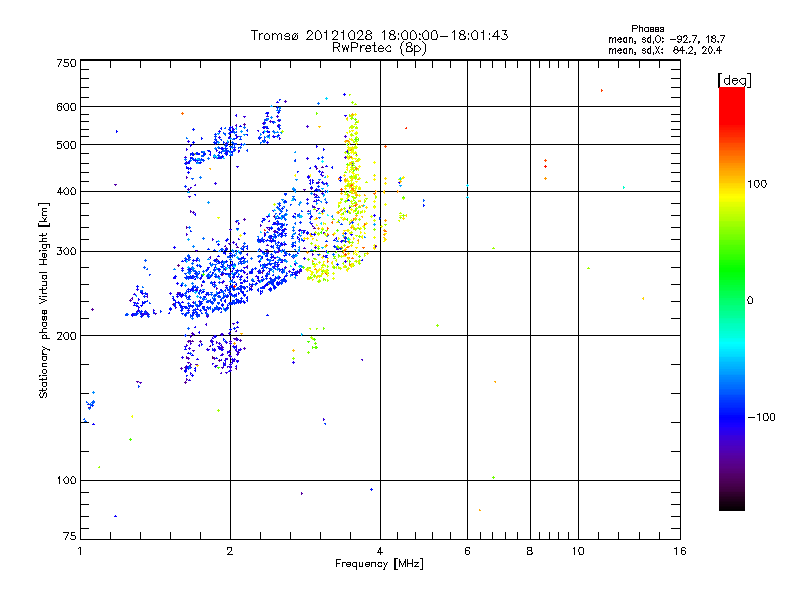Click the colorbar tick label "100"
This screenshot has height=600, width=800.
[757, 184]
